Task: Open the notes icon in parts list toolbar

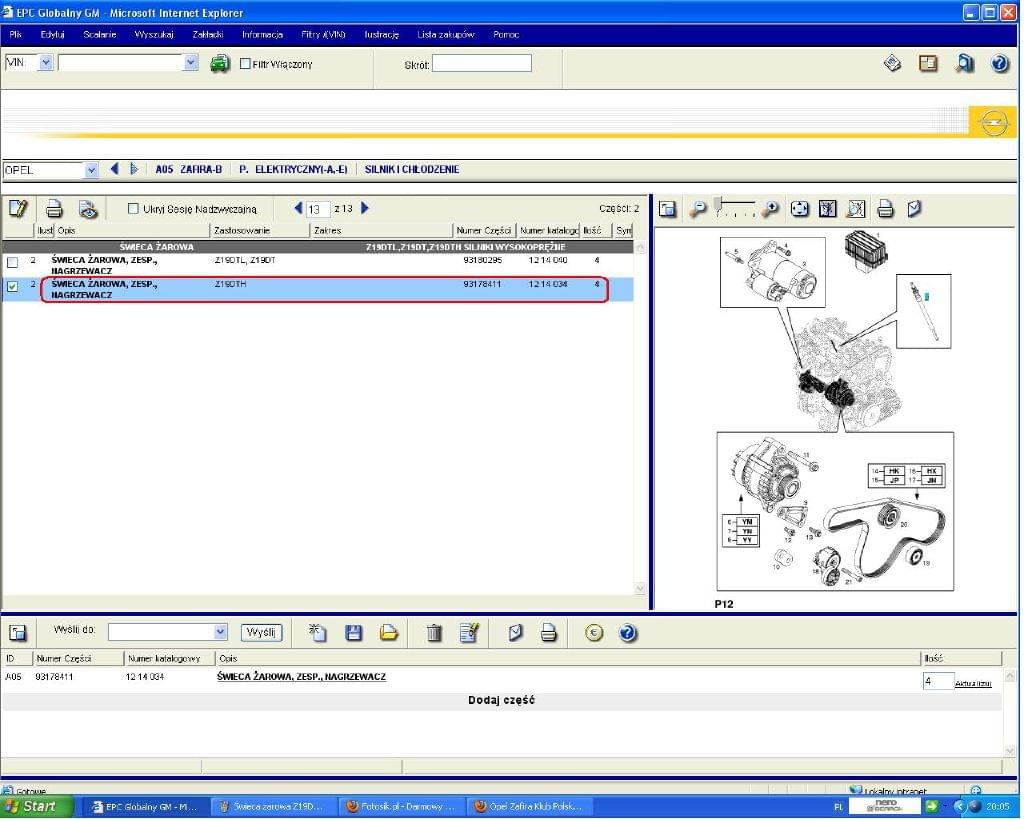Action: point(18,209)
